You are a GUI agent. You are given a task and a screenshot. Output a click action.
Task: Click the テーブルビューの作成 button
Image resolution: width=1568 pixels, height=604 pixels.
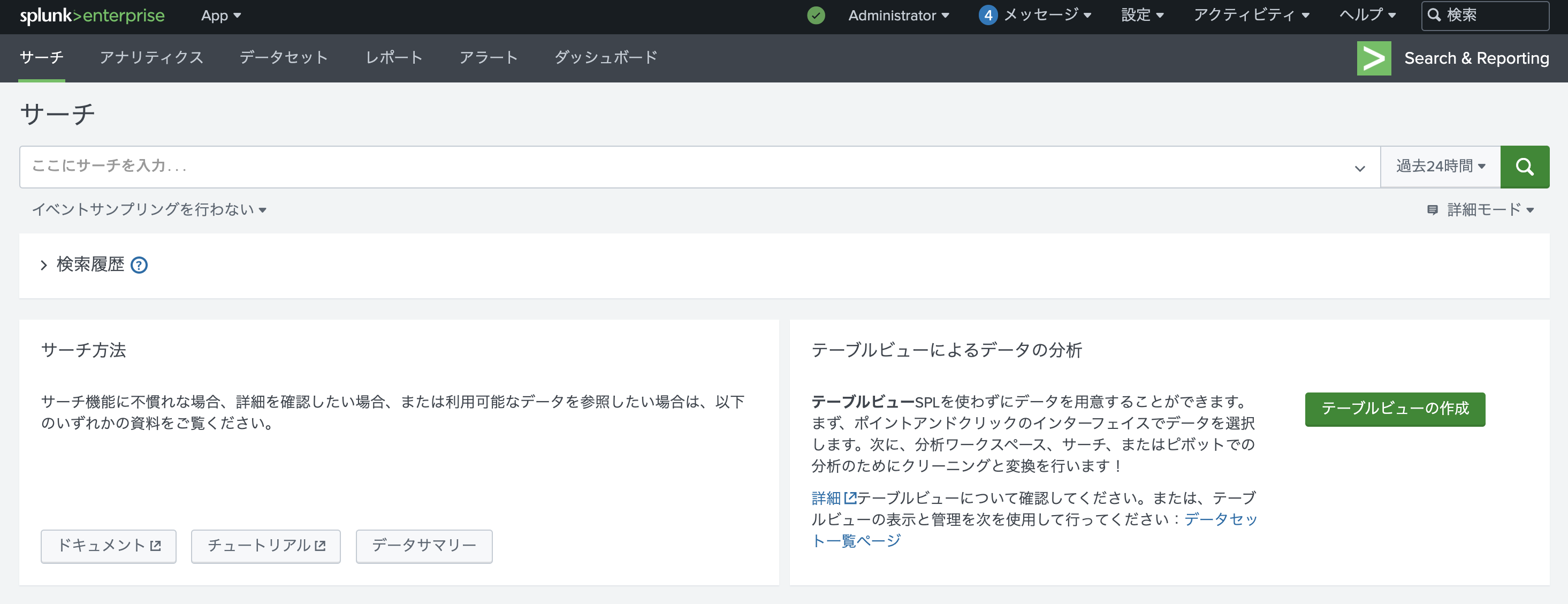point(1395,410)
